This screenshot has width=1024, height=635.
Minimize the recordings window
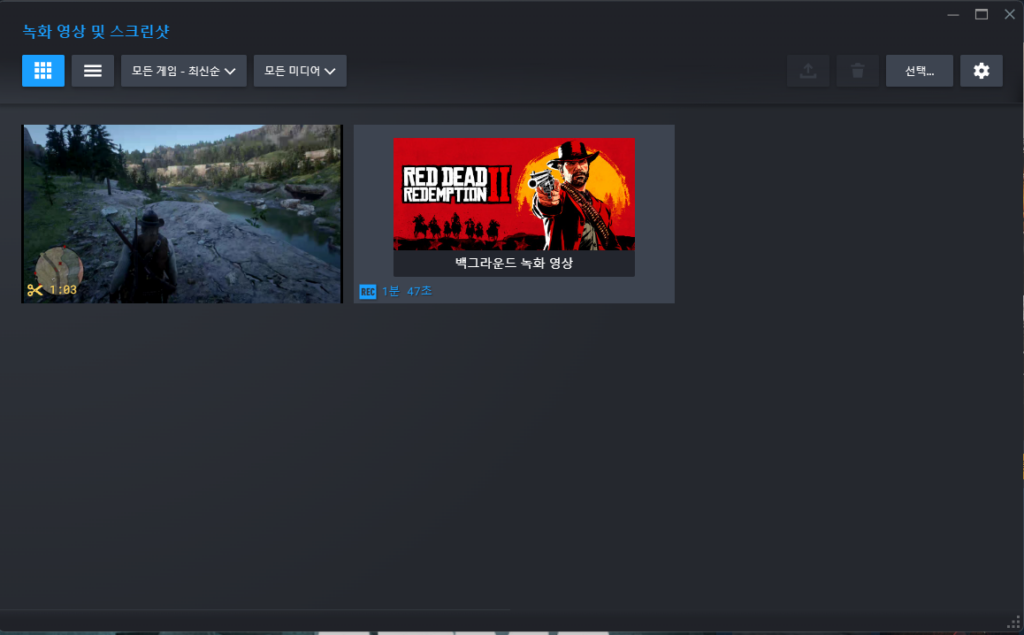pos(954,14)
